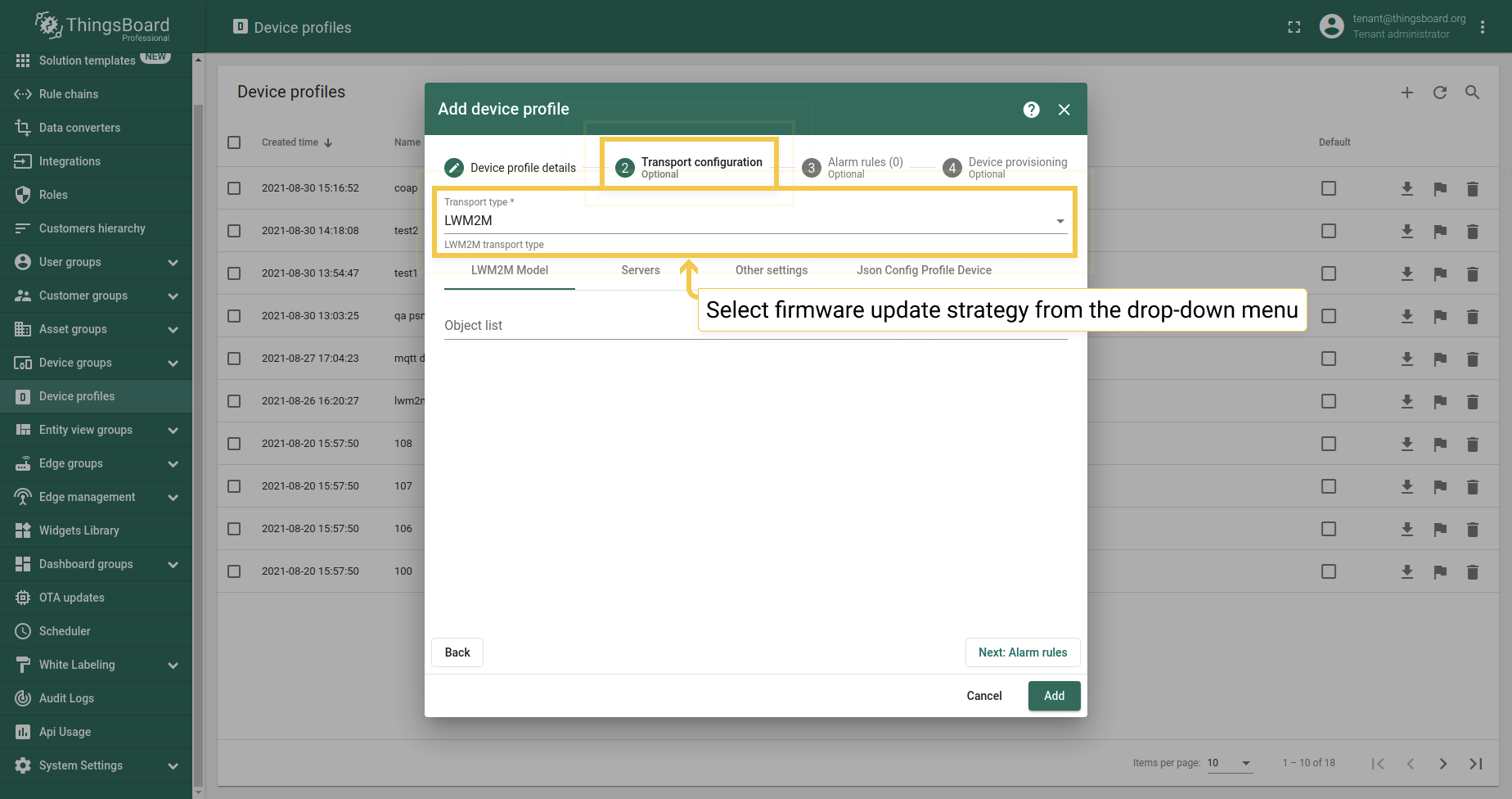Viewport: 1512px width, 799px height.
Task: Toggle default checkbox for profile 108 row
Action: click(1329, 444)
